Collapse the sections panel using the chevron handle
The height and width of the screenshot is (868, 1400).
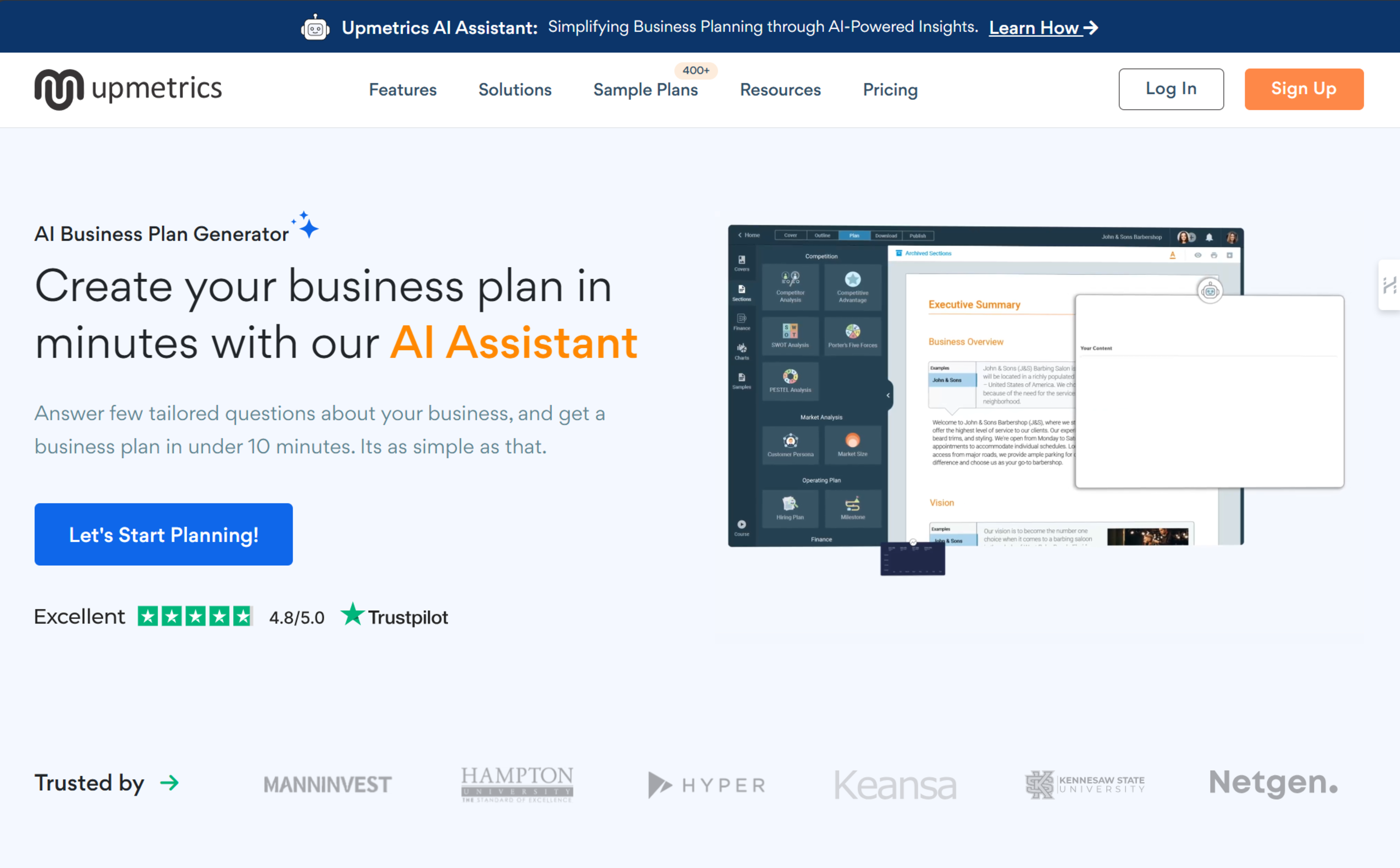[x=888, y=395]
